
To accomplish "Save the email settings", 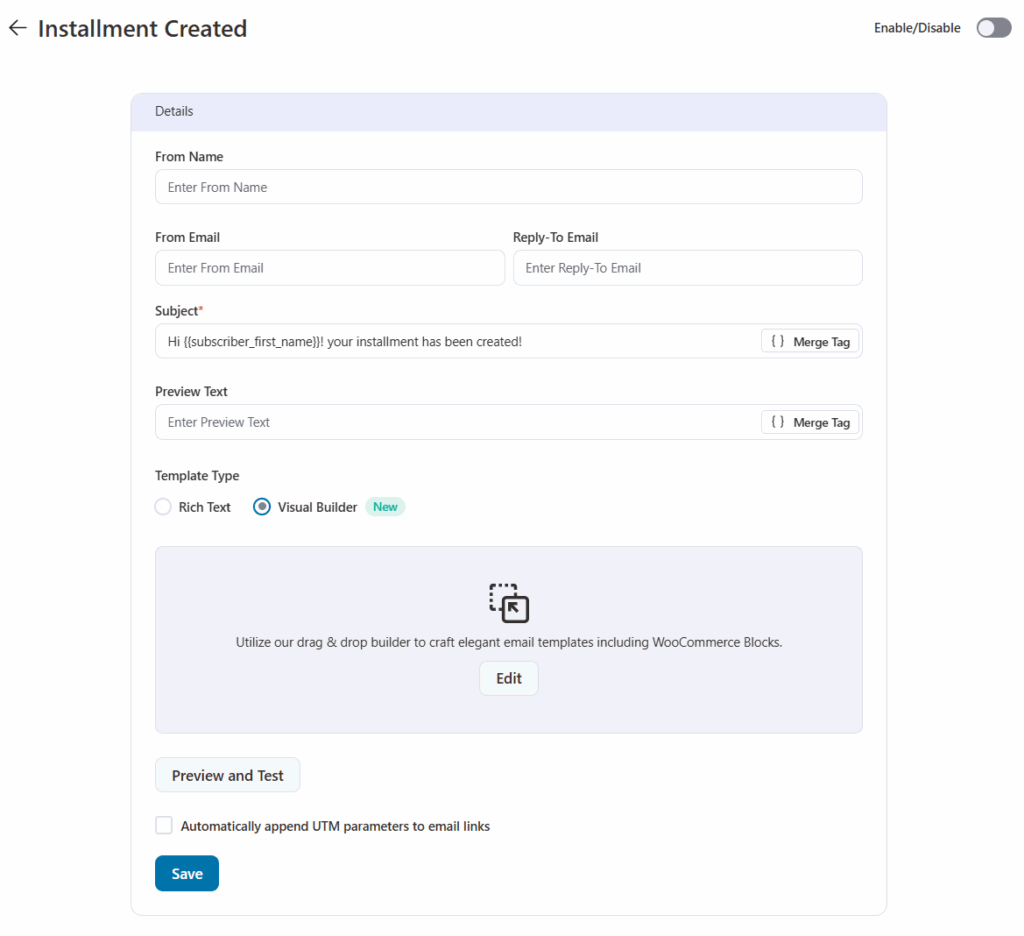I will pos(187,873).
